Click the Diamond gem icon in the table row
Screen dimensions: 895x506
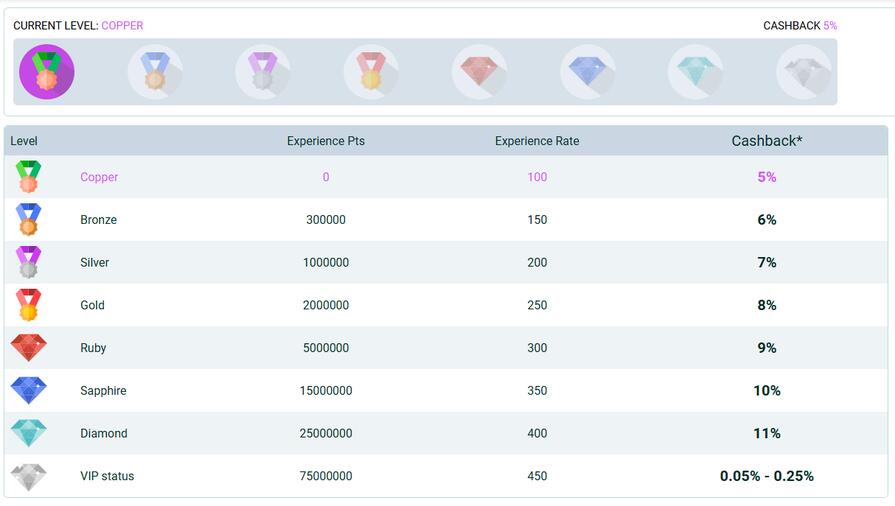[x=28, y=433]
